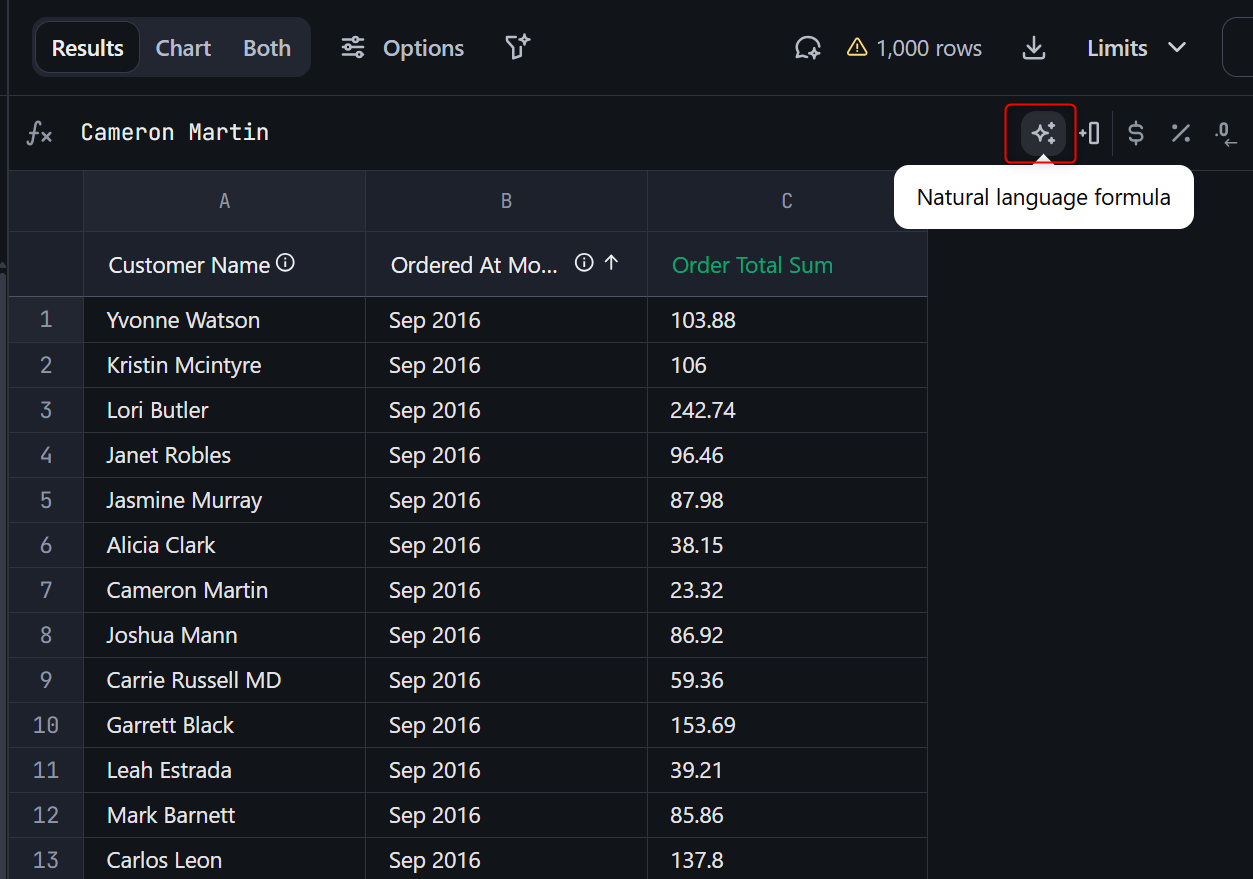Select the Lori Butler cell
This screenshot has width=1253, height=879.
click(x=158, y=410)
